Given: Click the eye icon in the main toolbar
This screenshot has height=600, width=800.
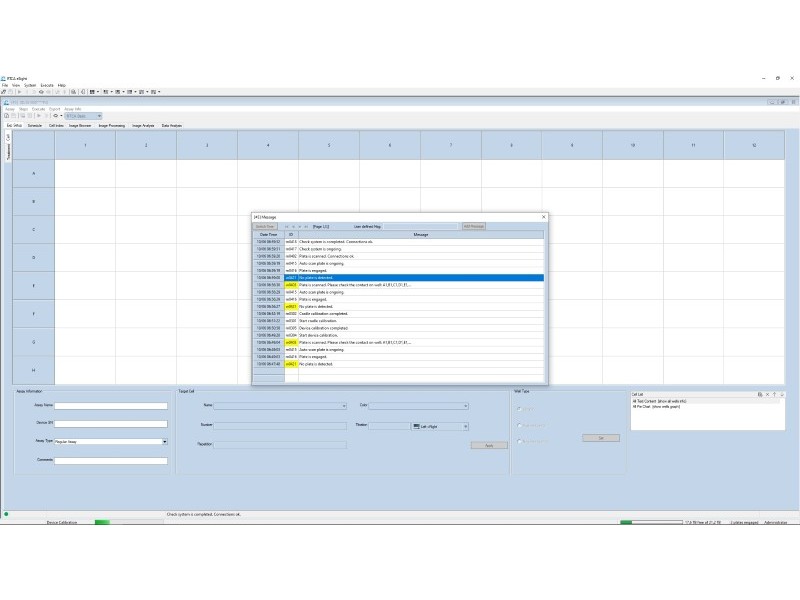Looking at the screenshot, I should [41, 92].
